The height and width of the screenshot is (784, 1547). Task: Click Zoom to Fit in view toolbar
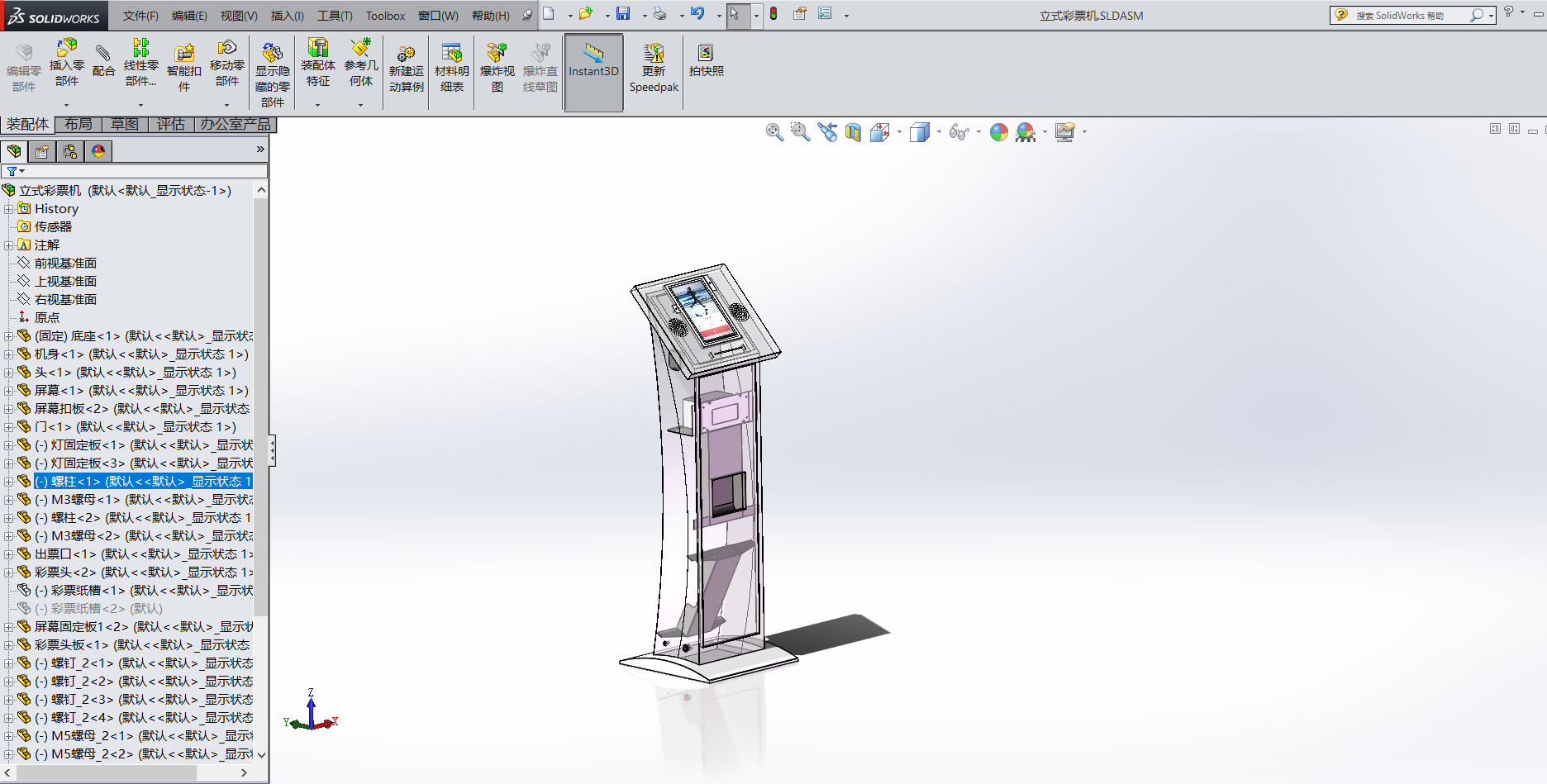point(774,132)
